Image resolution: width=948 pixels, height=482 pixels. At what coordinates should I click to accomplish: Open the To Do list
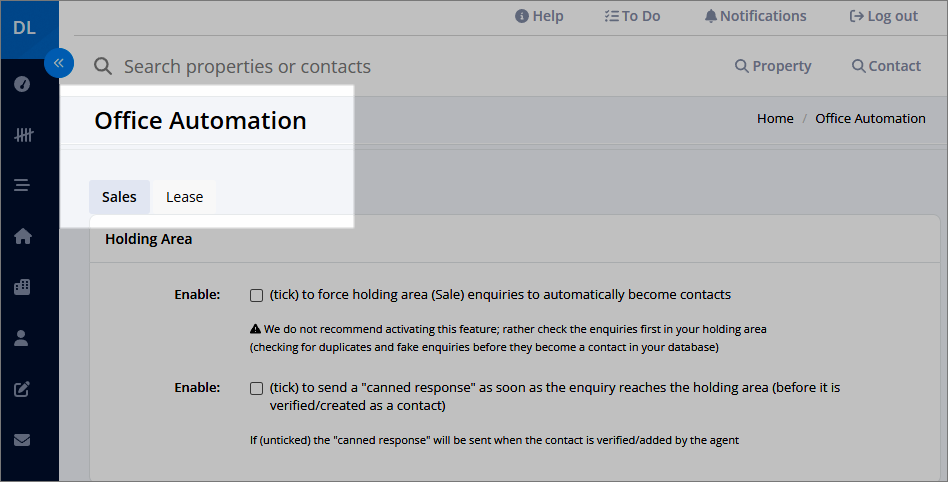[632, 16]
